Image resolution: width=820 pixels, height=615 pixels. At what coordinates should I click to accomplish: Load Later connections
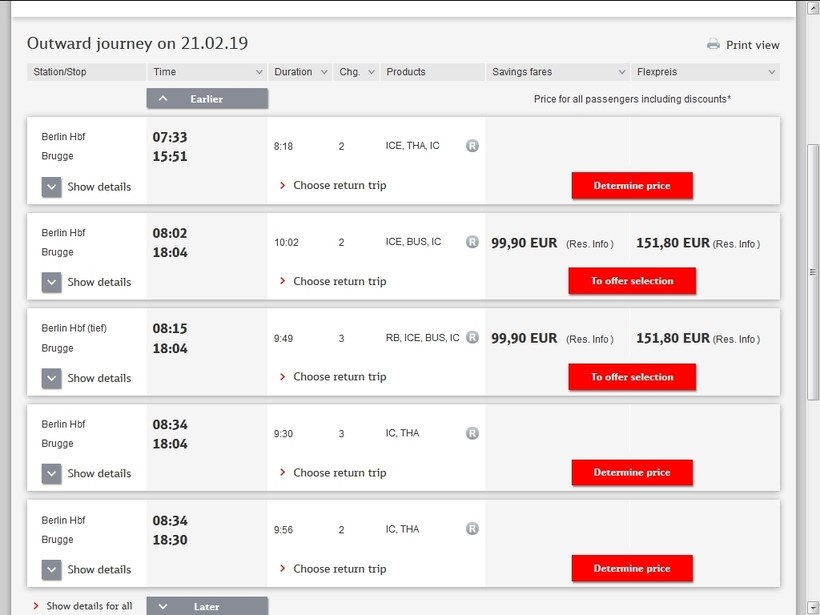[207, 606]
